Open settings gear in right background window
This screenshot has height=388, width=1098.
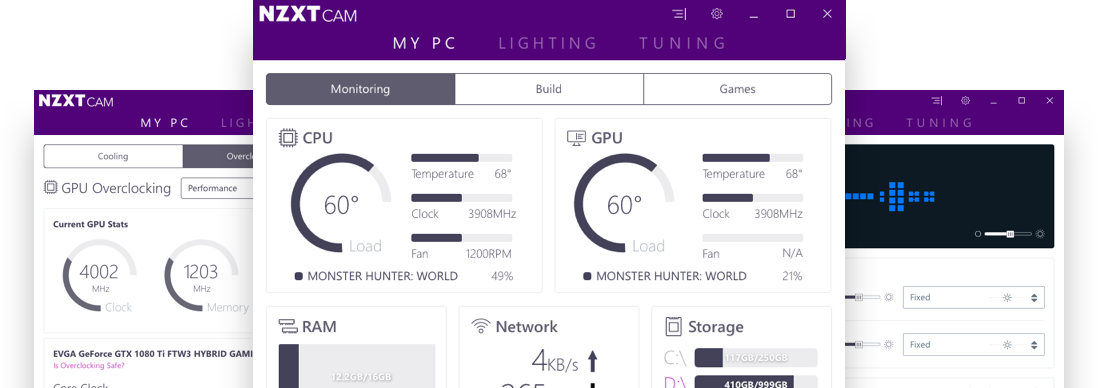point(966,101)
